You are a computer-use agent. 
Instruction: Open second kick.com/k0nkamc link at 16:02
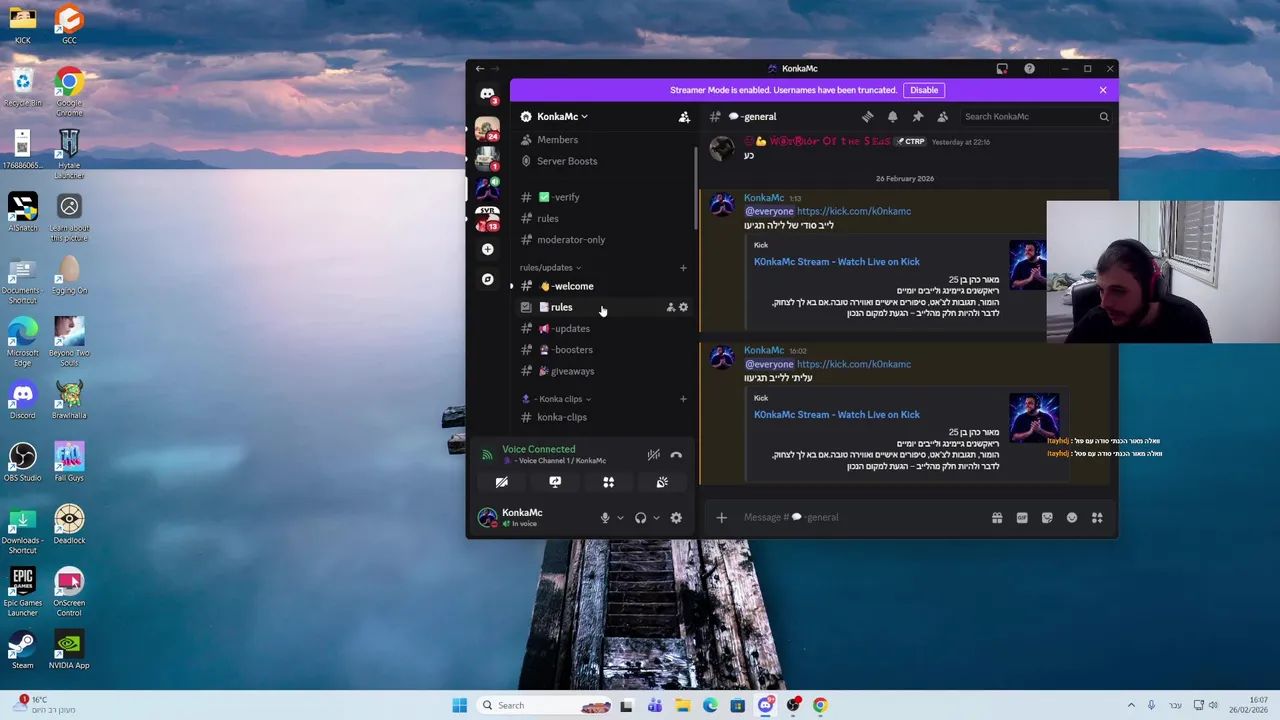854,365
